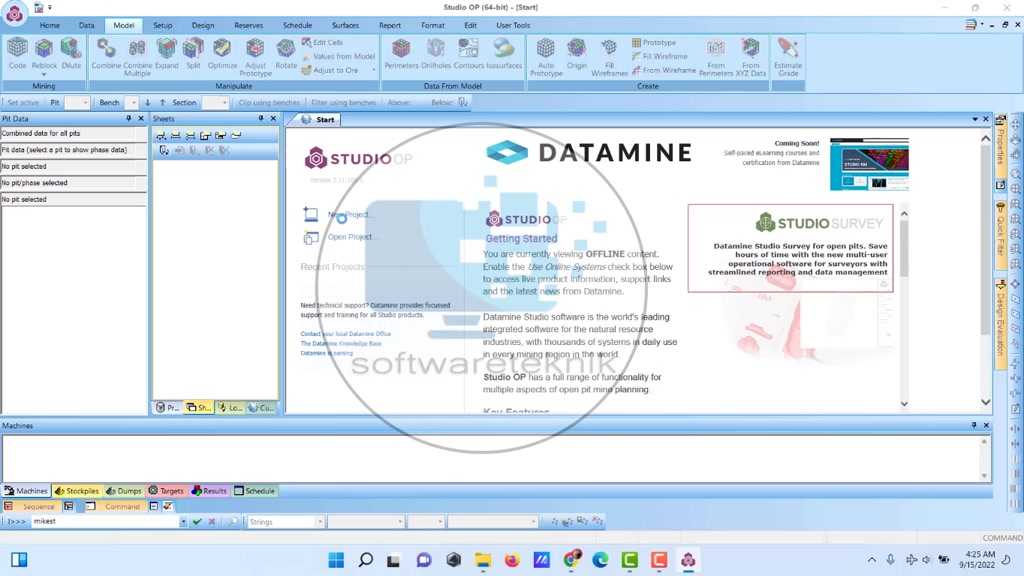Click the Studio Survey promo banner

[790, 248]
